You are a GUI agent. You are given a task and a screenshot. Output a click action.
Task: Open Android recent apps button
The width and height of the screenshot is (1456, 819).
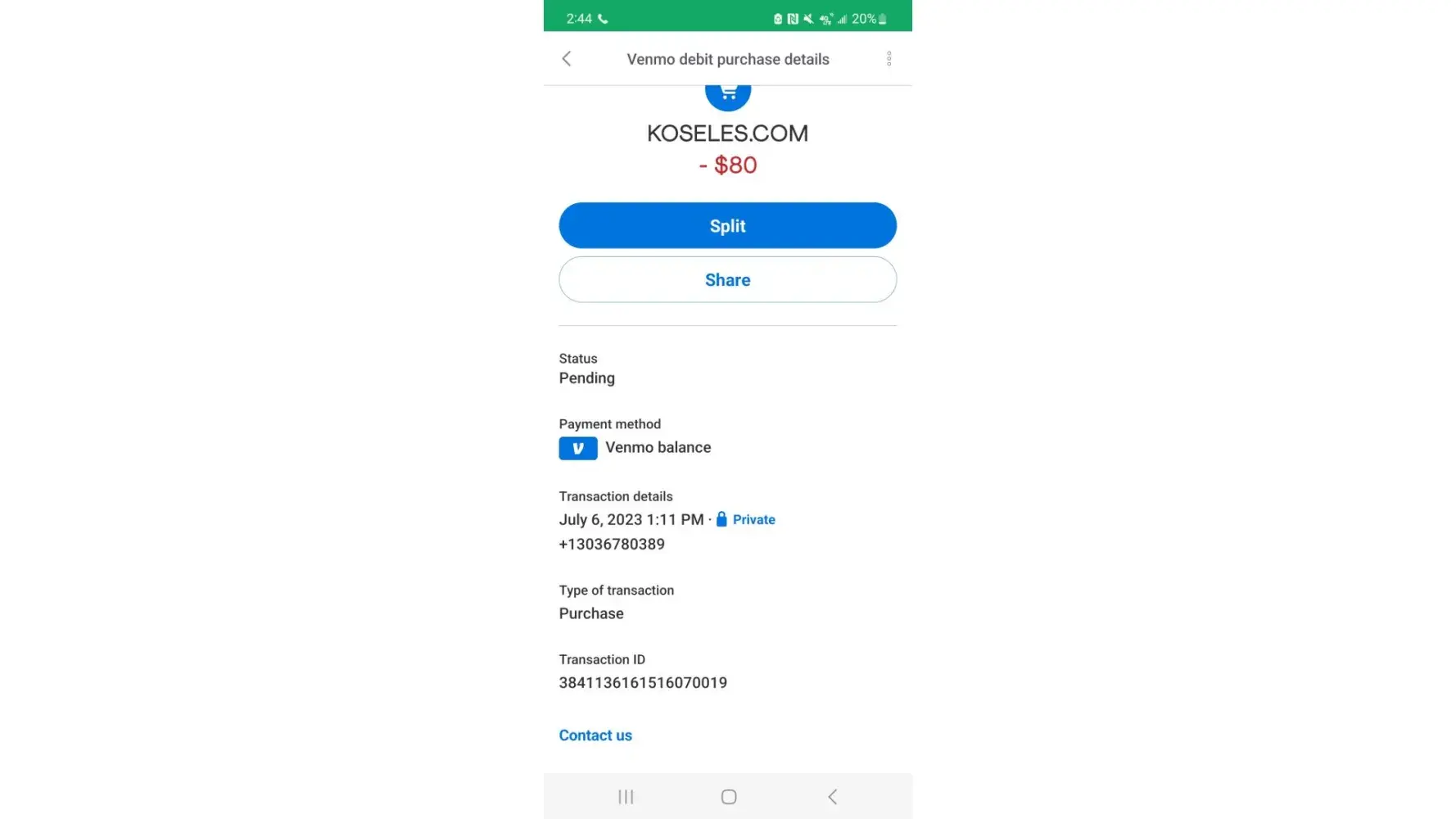click(x=626, y=797)
